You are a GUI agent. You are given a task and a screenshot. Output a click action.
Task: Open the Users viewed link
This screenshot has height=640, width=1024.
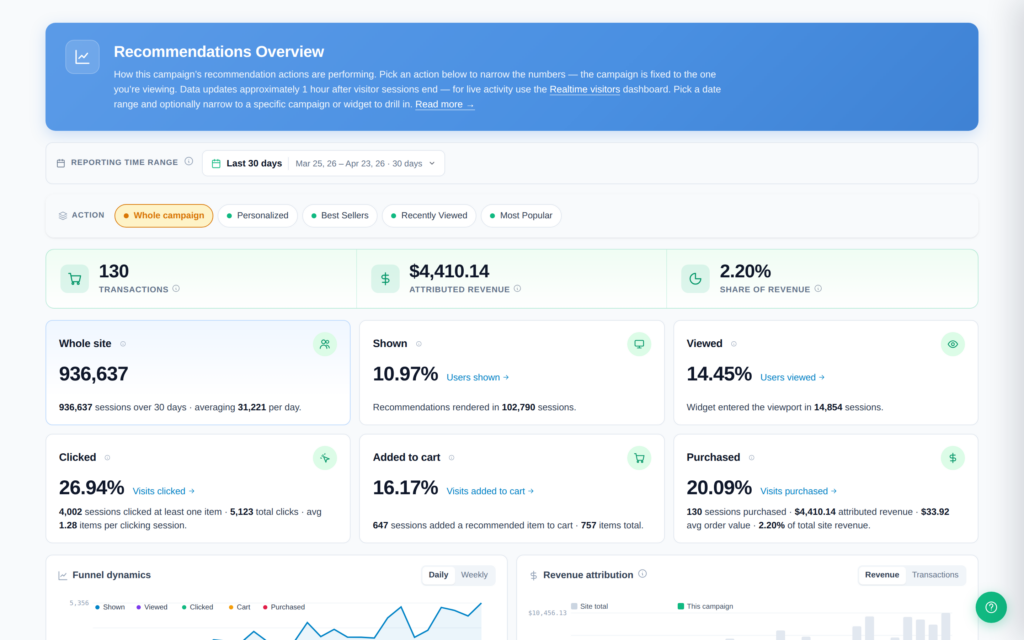[x=792, y=377]
